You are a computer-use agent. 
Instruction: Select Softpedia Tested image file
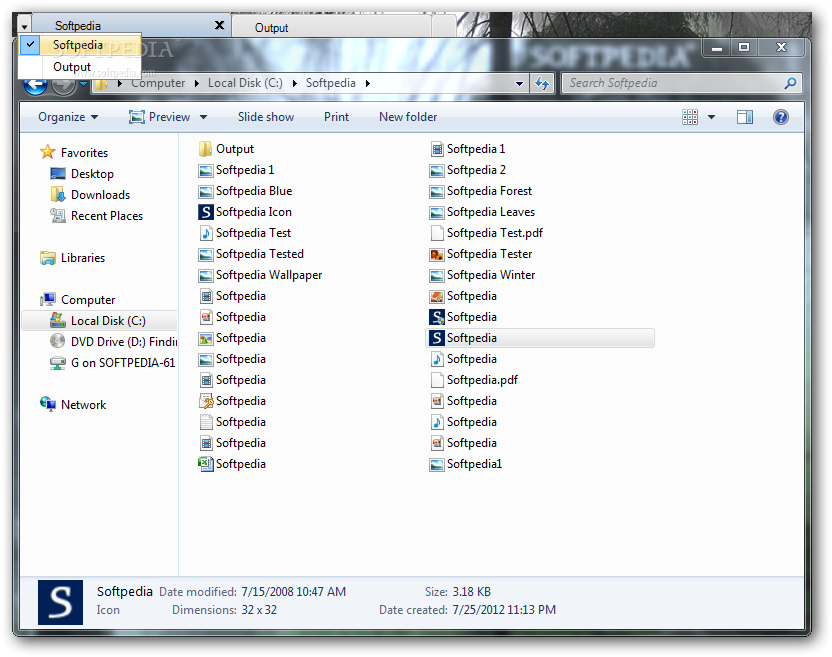pyautogui.click(x=251, y=254)
